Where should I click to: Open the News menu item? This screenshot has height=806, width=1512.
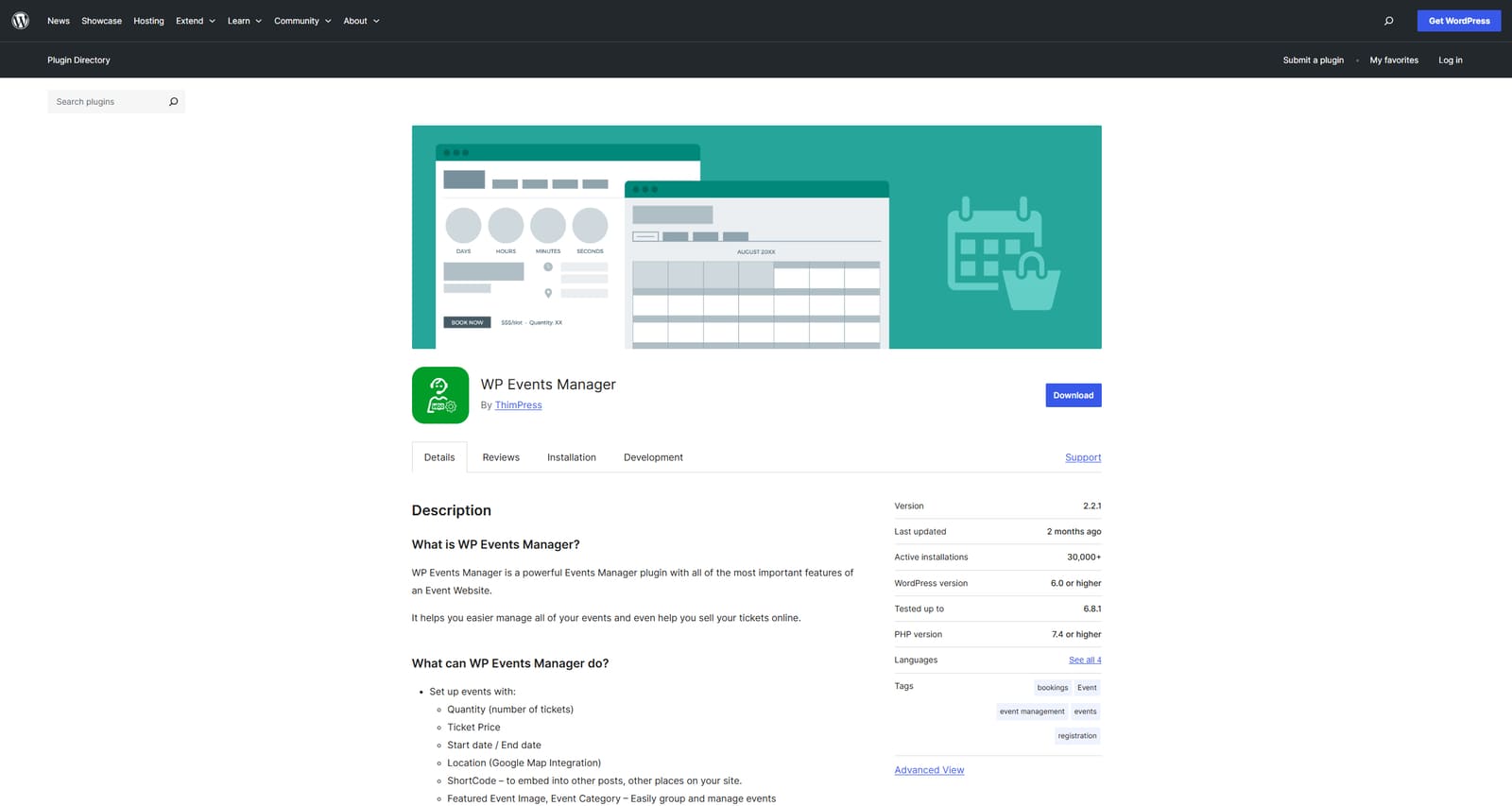point(59,21)
